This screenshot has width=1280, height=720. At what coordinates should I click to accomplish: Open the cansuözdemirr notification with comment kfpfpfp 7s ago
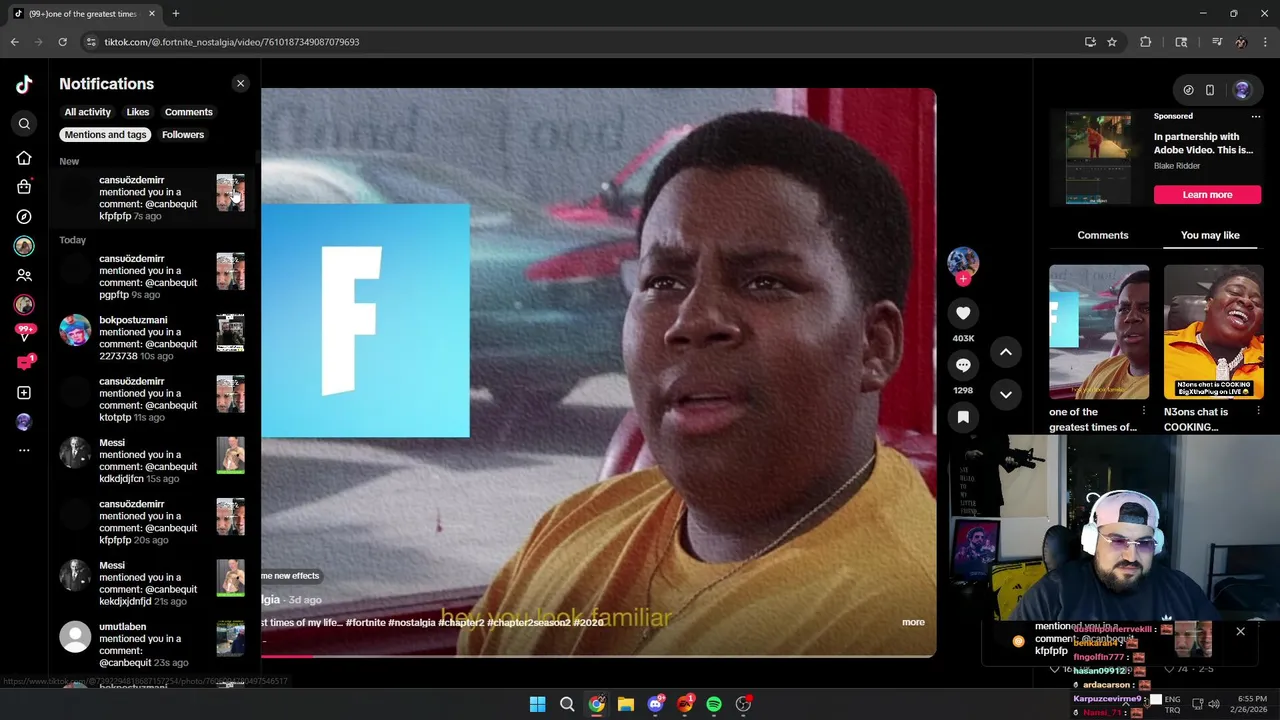click(x=152, y=198)
